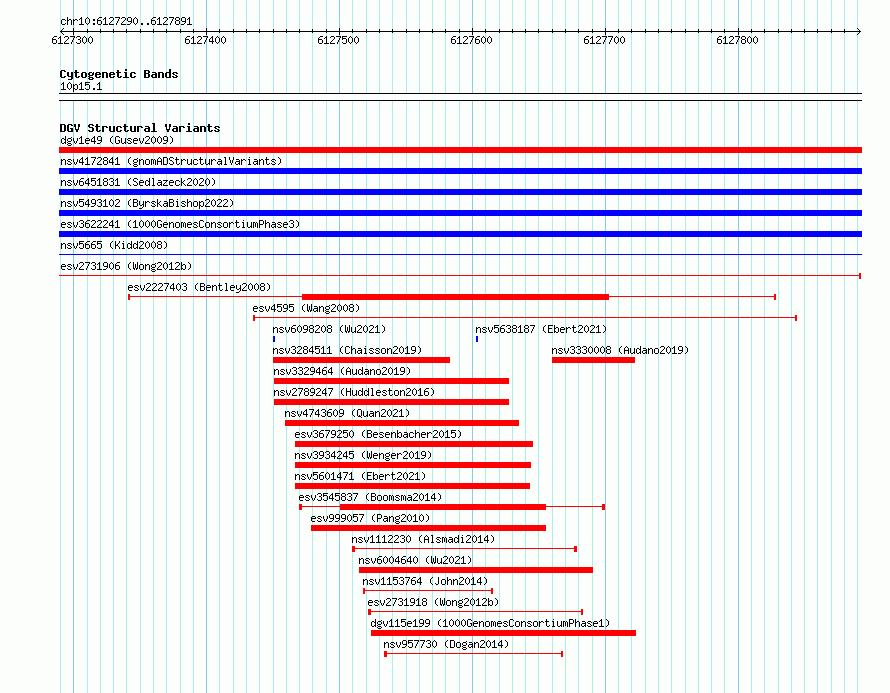Select nsv1153764 (John2014) label
Image resolution: width=890 pixels, height=693 pixels.
tap(425, 581)
